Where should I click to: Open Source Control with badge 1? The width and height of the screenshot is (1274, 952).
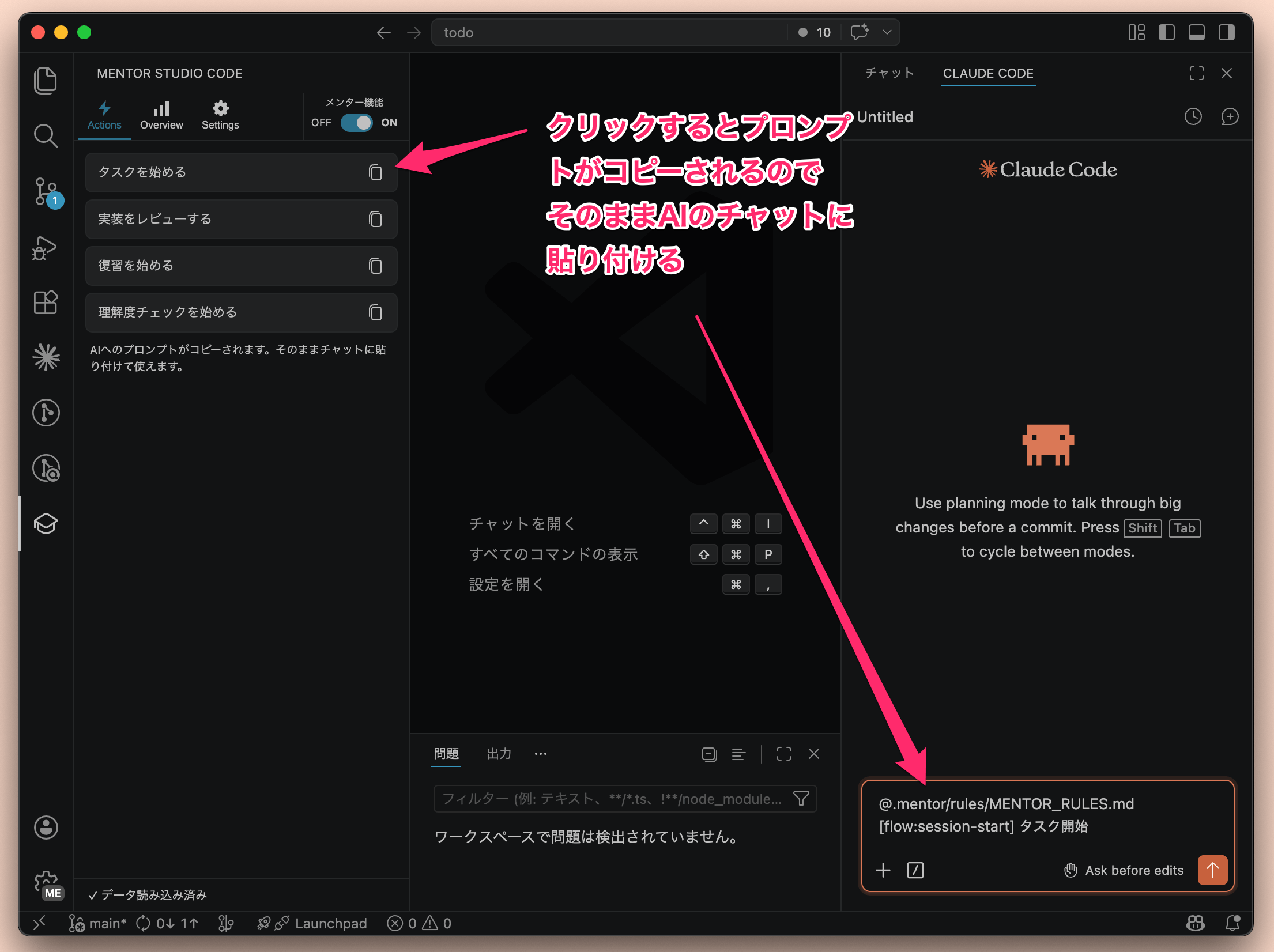click(x=47, y=192)
